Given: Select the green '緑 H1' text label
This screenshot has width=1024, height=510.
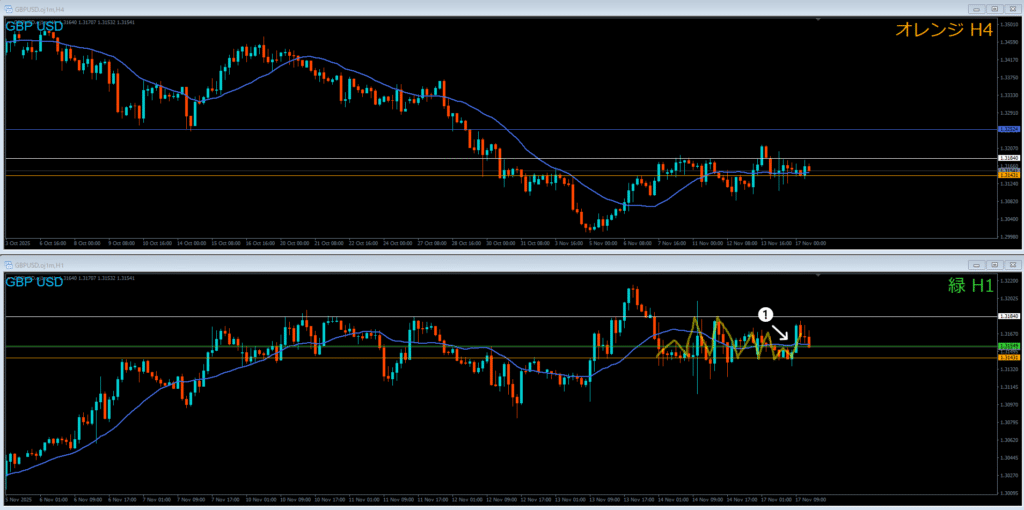Looking at the screenshot, I should 969,286.
